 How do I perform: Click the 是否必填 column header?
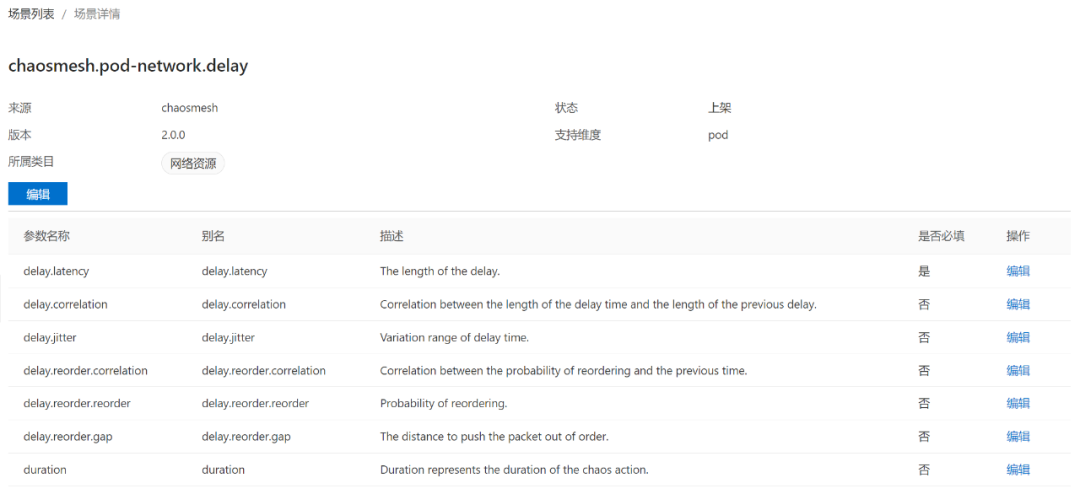pyautogui.click(x=941, y=236)
